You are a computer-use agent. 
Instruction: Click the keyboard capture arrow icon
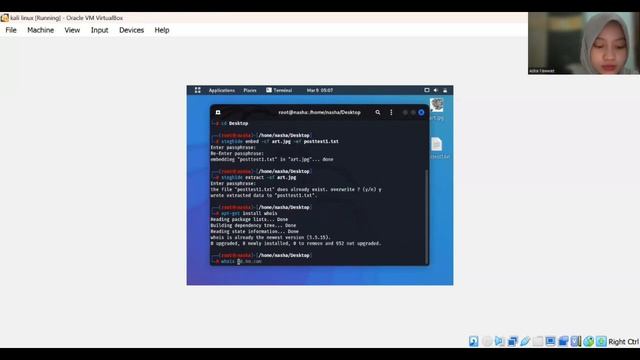(x=601, y=341)
